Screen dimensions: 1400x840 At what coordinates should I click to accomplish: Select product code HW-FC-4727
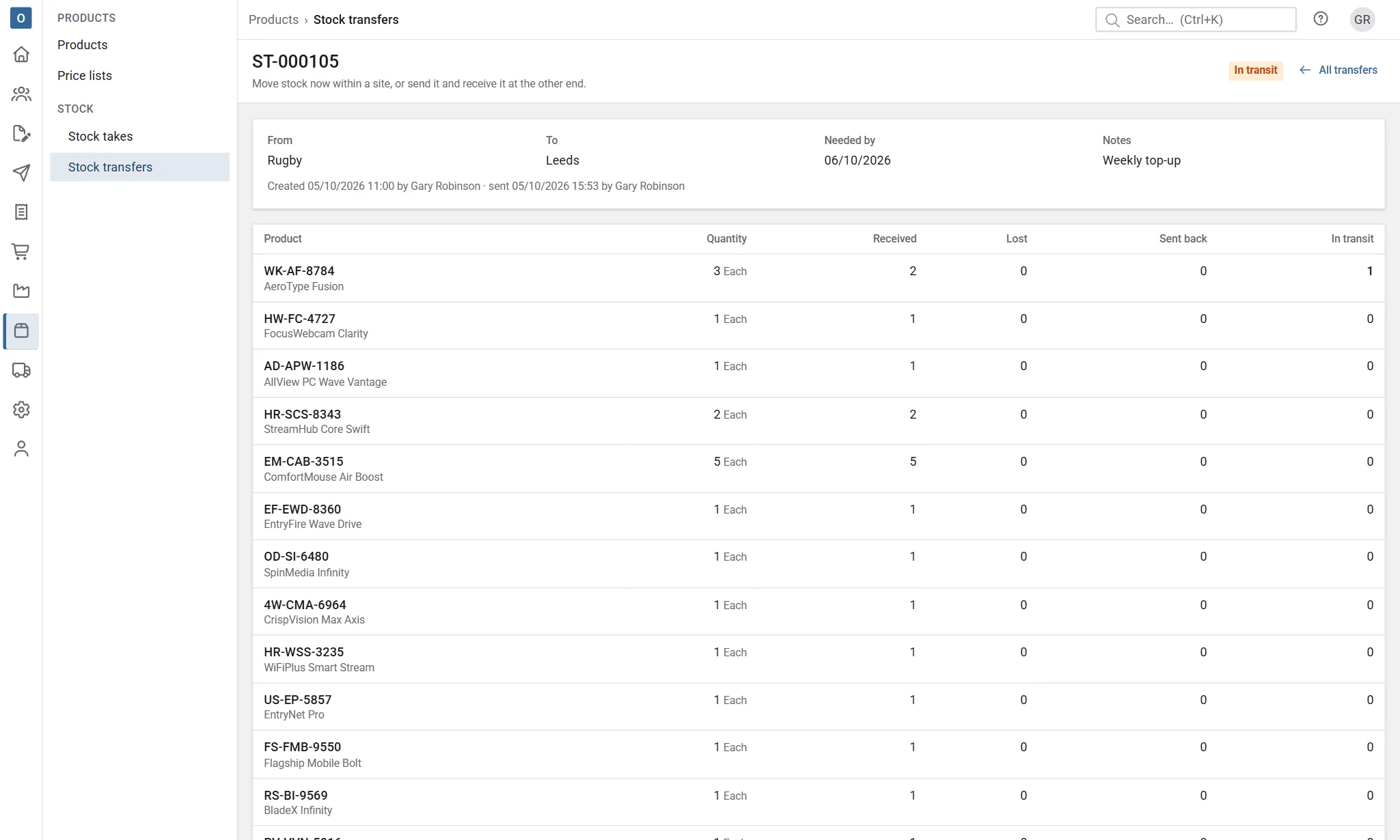(x=299, y=319)
